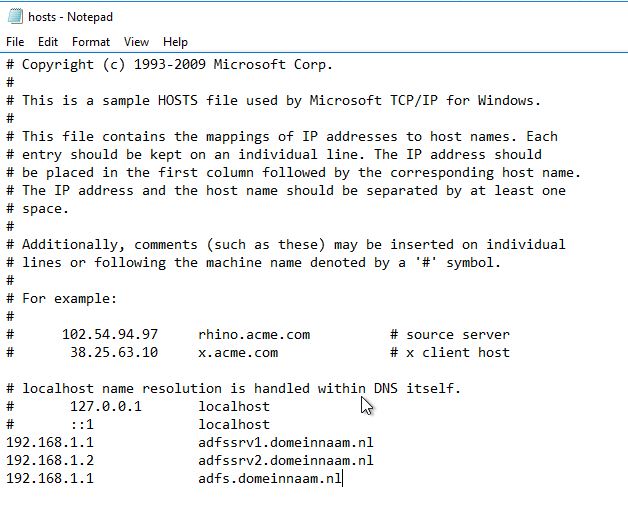This screenshot has width=628, height=514.
Task: Click the Notepad icon in title bar
Action: 15,17
